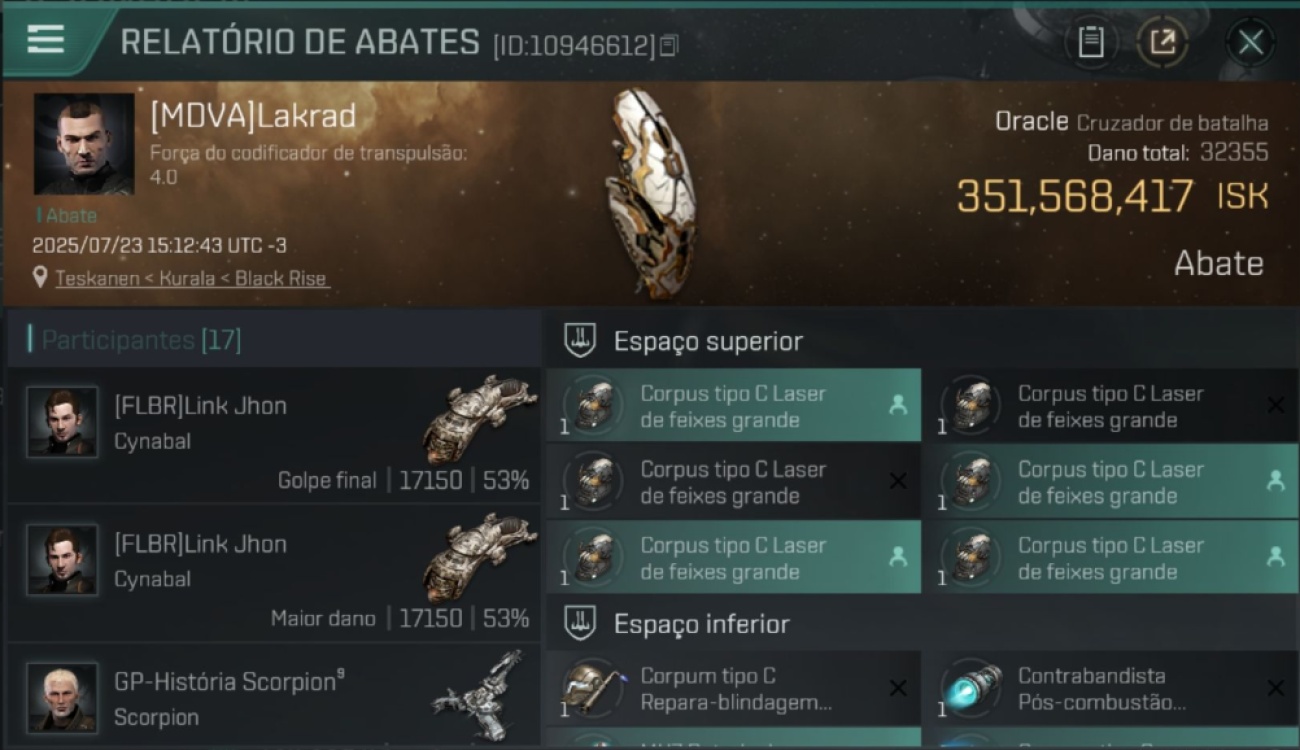The height and width of the screenshot is (750, 1300).
Task: Close the Relatório de Abates window
Action: [1250, 42]
